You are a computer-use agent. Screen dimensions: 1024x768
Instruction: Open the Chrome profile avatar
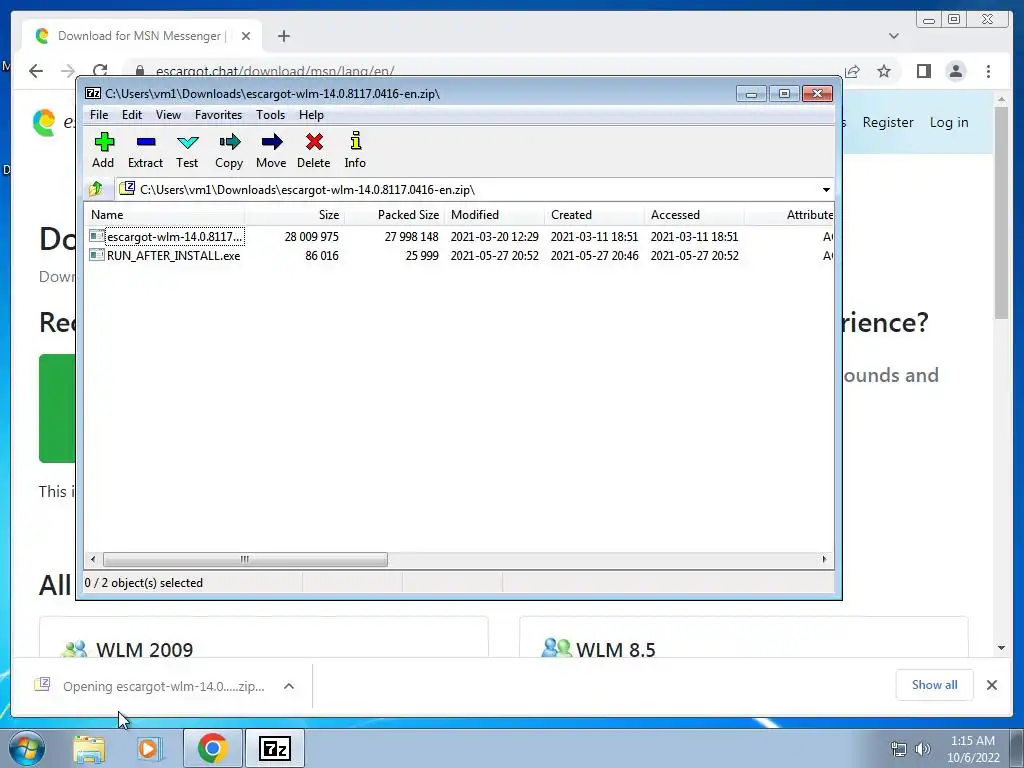(955, 71)
